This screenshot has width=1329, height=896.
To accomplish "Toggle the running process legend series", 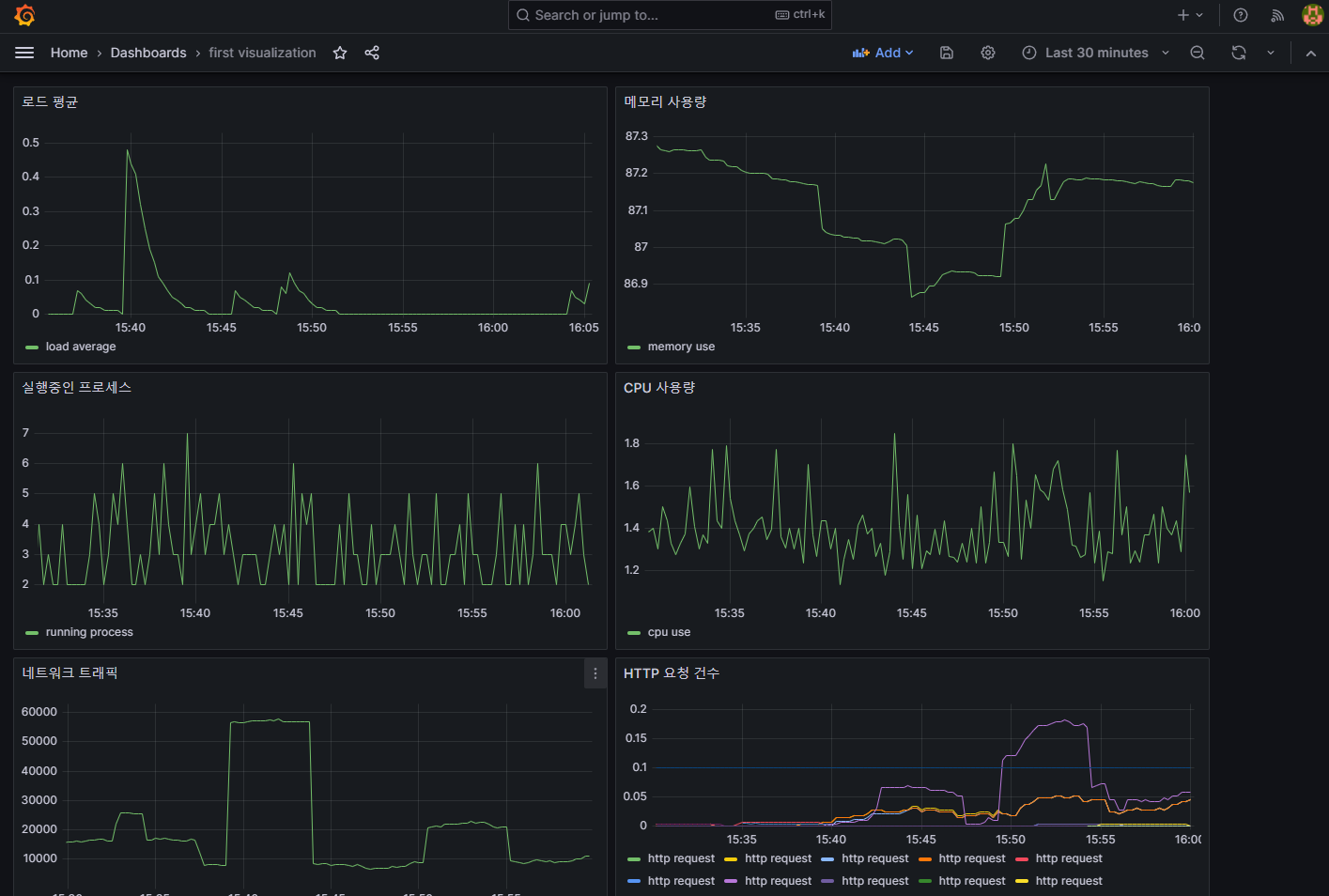I will (89, 632).
